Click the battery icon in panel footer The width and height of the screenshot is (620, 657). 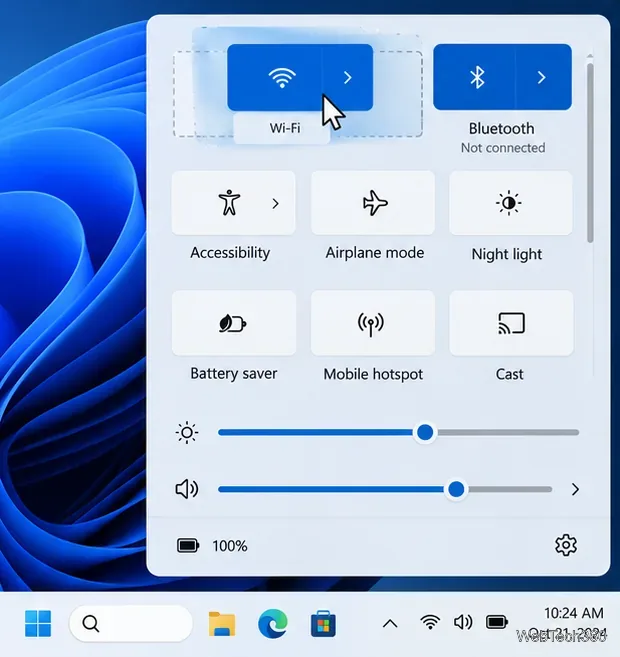[x=188, y=546]
